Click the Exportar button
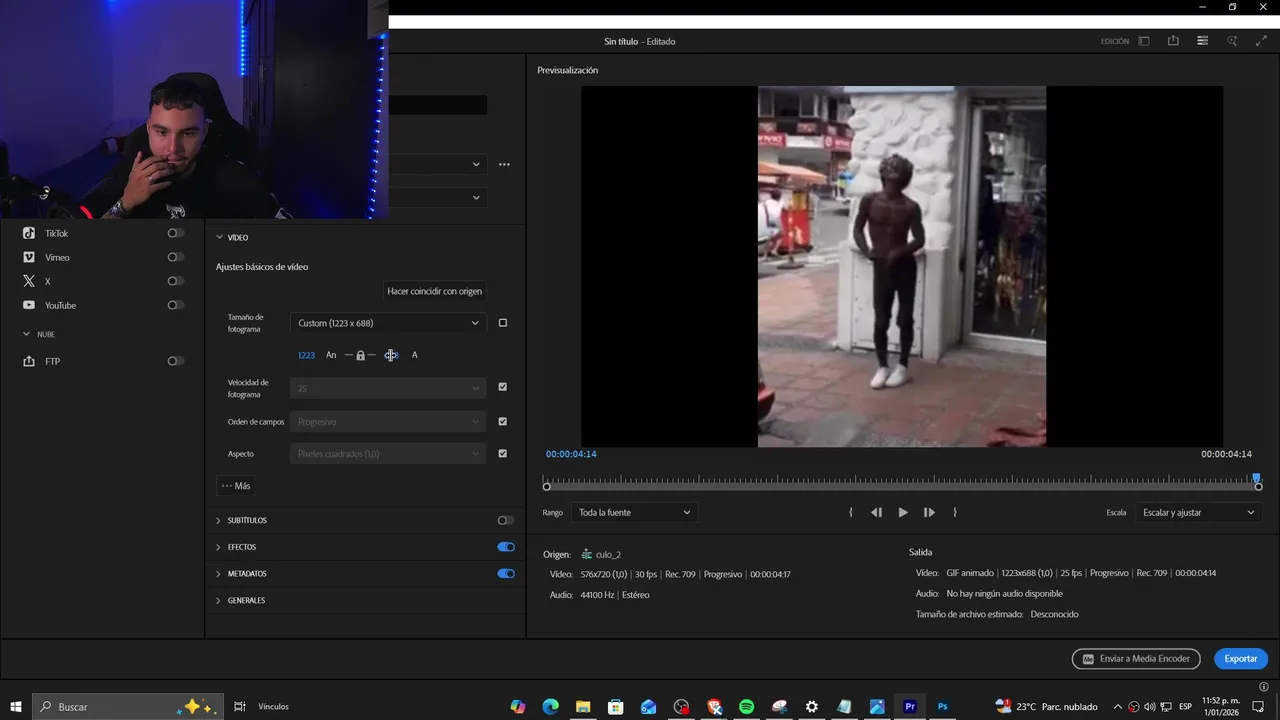The width and height of the screenshot is (1280, 720). (x=1240, y=659)
